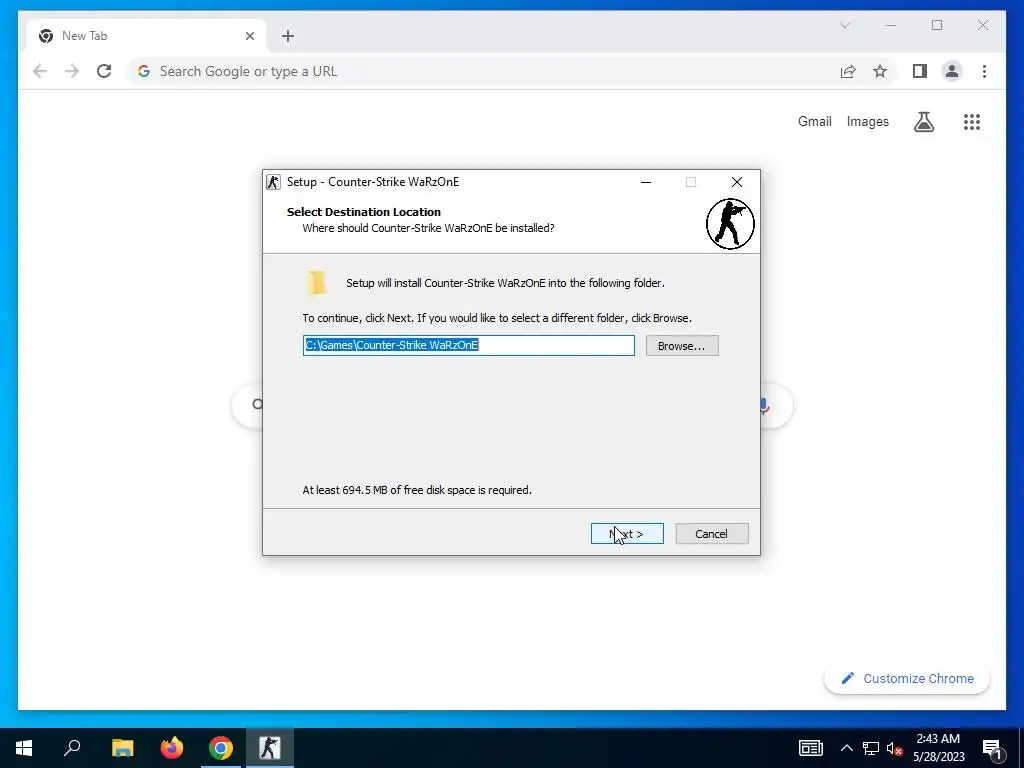The width and height of the screenshot is (1024, 768).
Task: Maximize the Chrome window
Action: pyautogui.click(x=937, y=25)
